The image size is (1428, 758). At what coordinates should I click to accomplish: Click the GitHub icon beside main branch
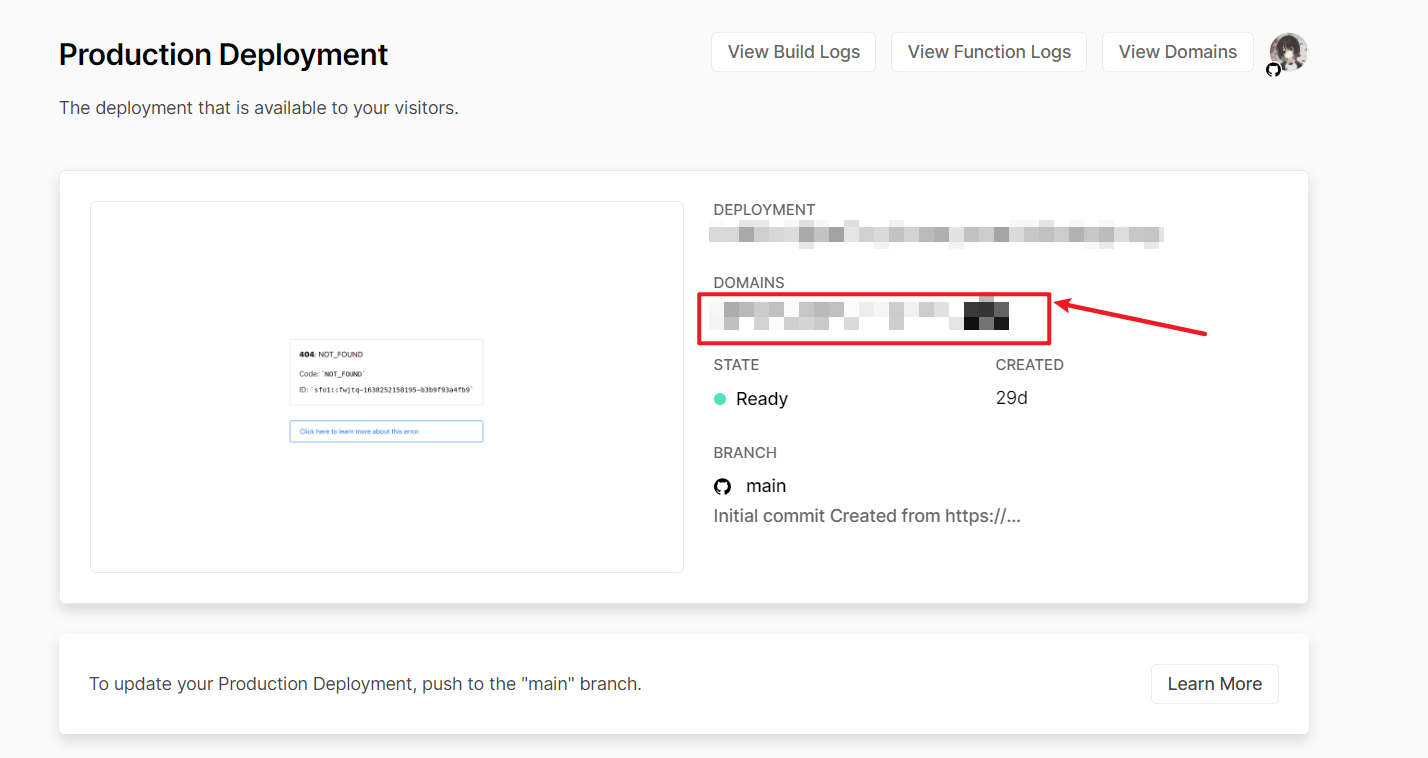coord(722,486)
